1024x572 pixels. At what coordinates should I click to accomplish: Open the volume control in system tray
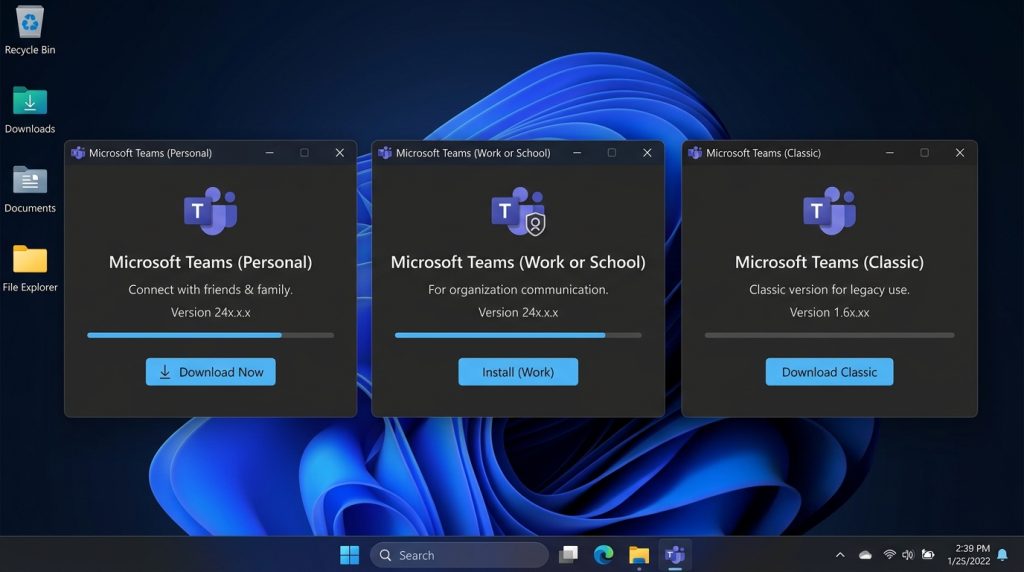point(908,555)
